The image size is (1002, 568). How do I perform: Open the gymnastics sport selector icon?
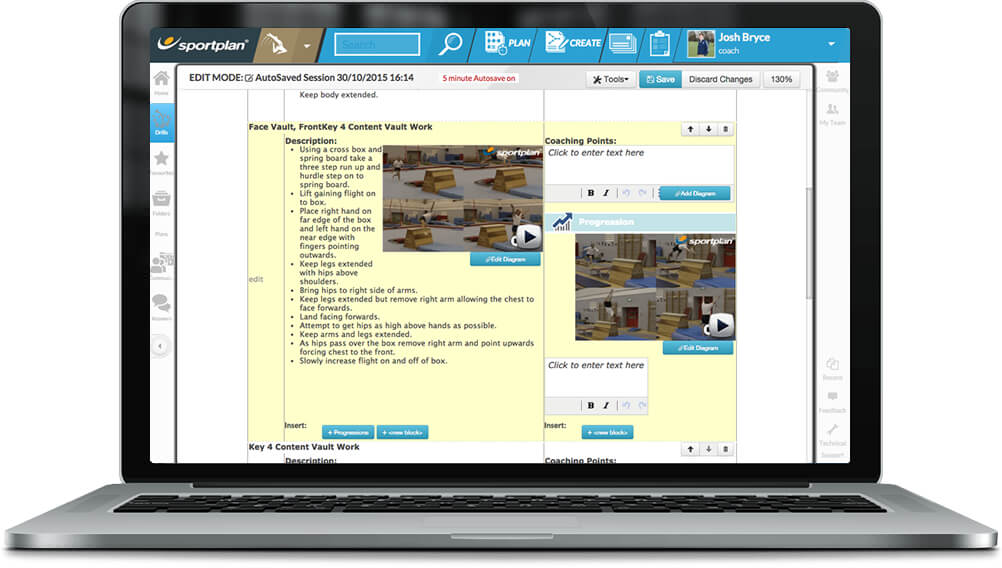tap(276, 44)
